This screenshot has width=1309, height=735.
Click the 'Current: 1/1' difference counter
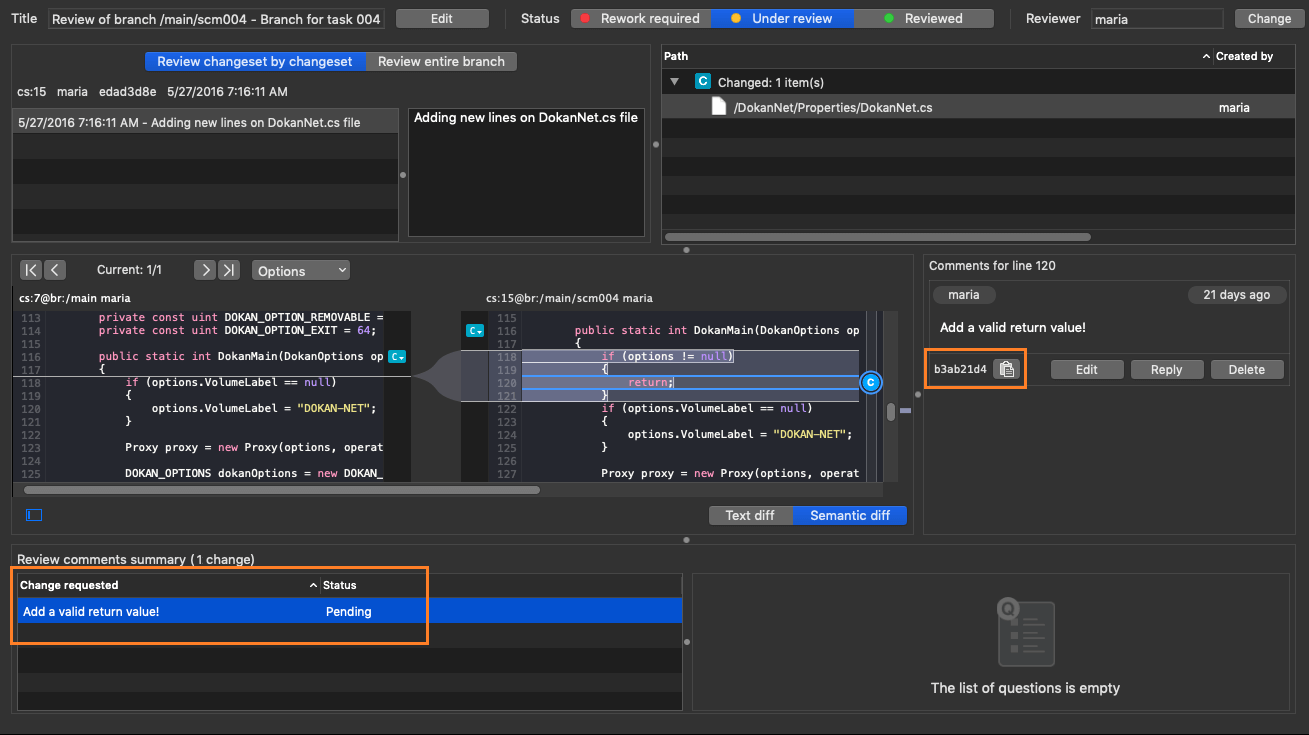point(129,270)
